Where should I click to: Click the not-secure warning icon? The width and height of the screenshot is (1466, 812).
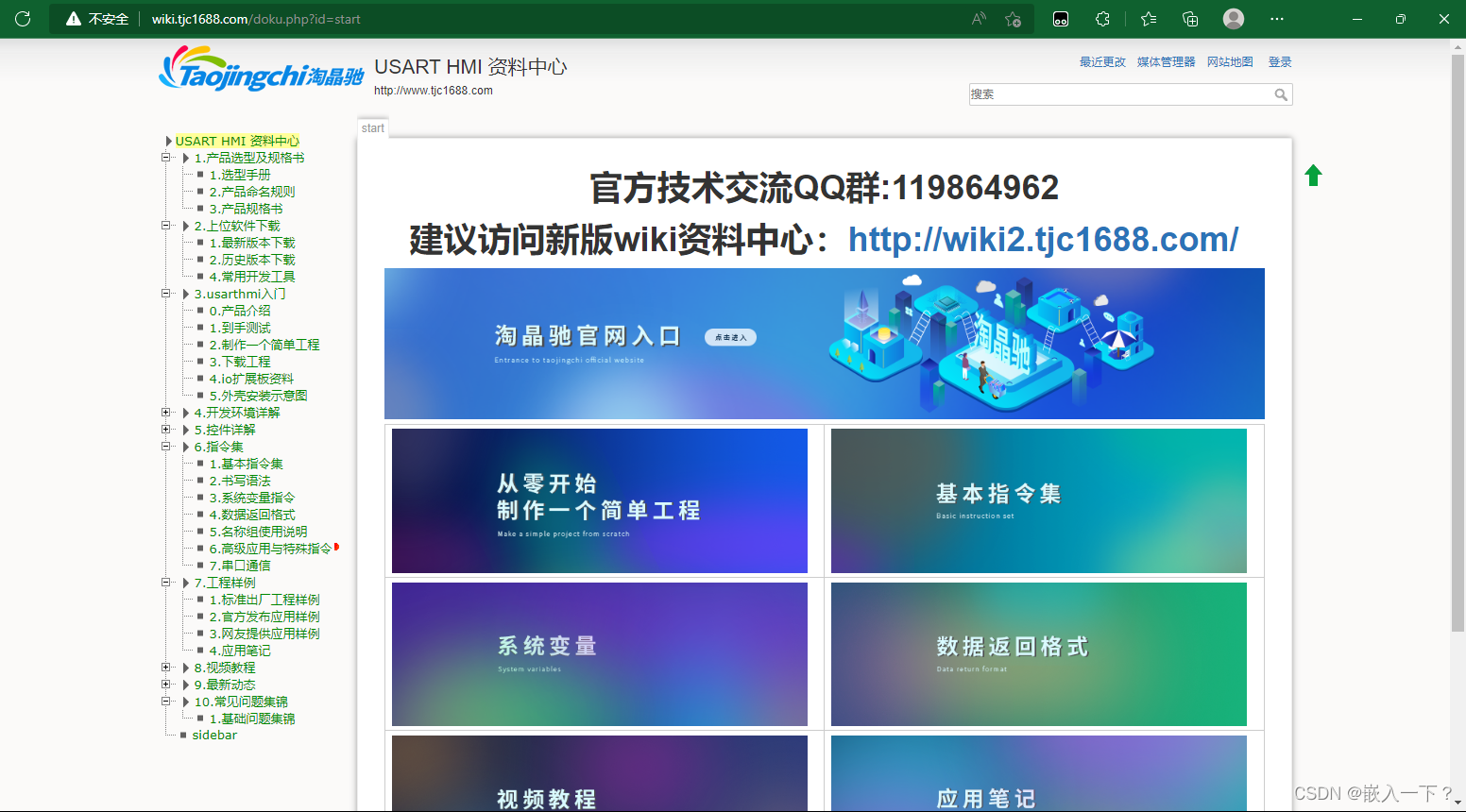pyautogui.click(x=73, y=19)
